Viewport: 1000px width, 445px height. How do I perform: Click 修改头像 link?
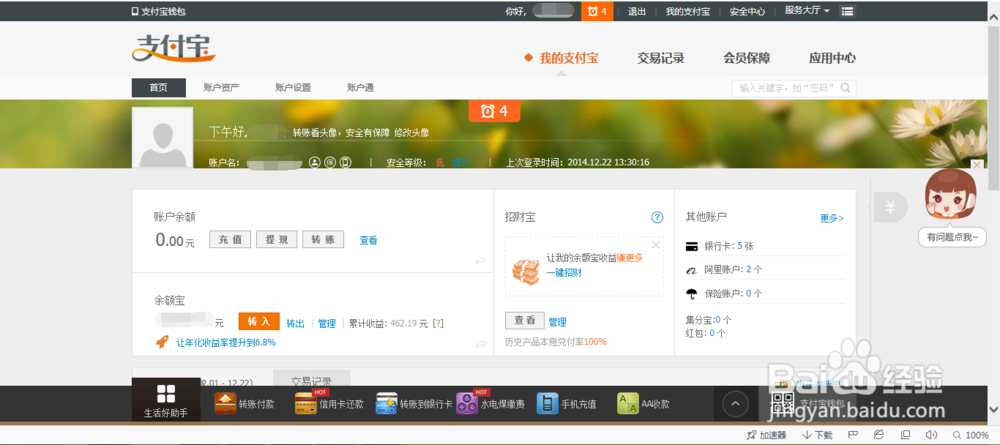click(411, 133)
